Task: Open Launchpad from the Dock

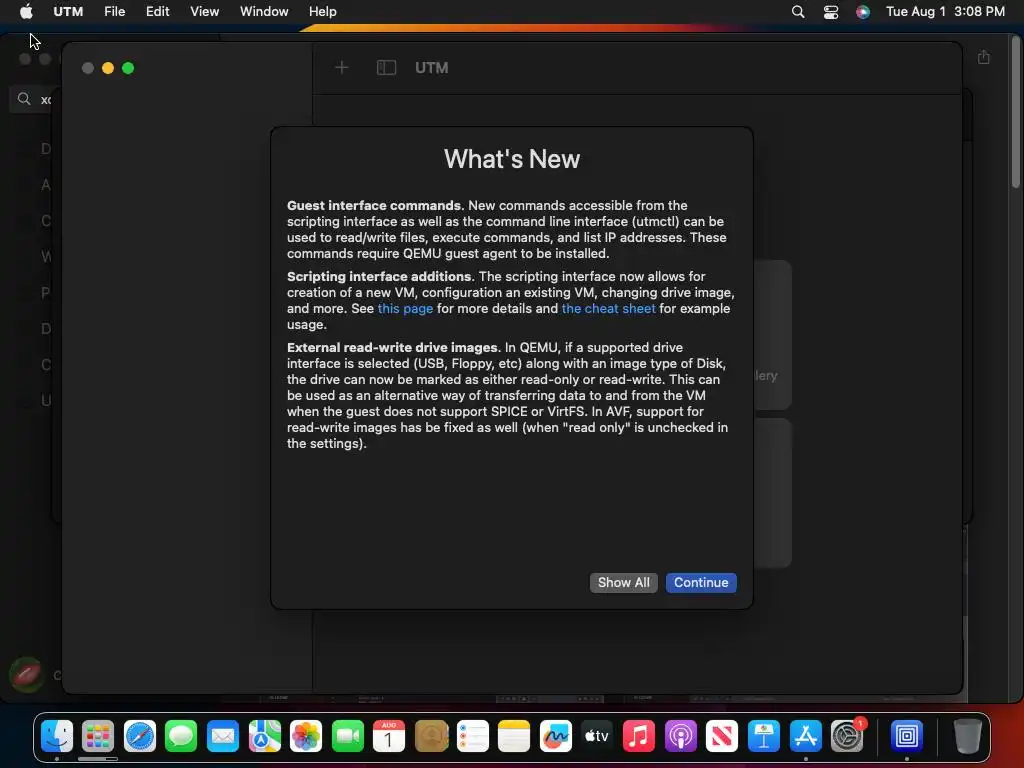Action: 98,736
